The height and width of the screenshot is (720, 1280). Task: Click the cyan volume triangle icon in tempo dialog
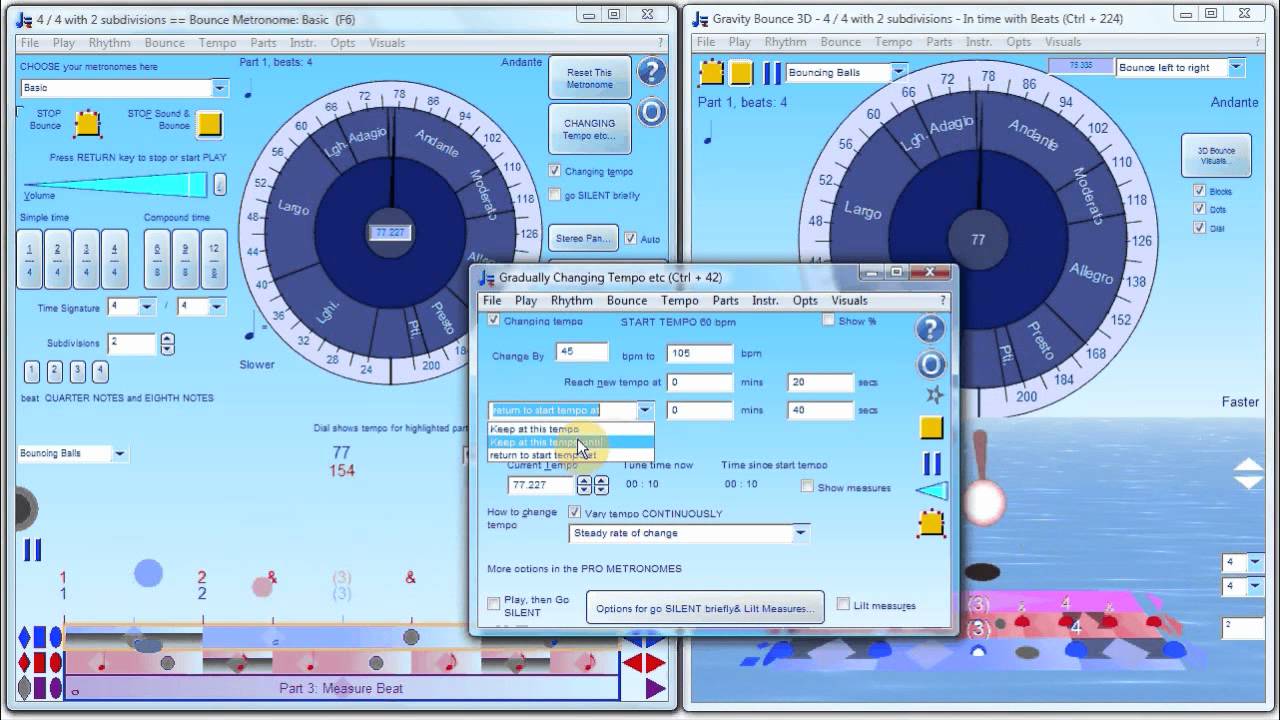(931, 491)
